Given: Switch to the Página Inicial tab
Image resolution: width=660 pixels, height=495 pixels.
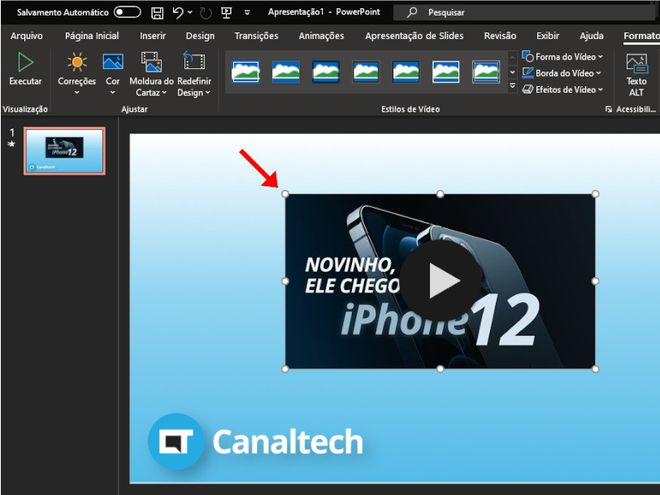Looking at the screenshot, I should pyautogui.click(x=92, y=36).
